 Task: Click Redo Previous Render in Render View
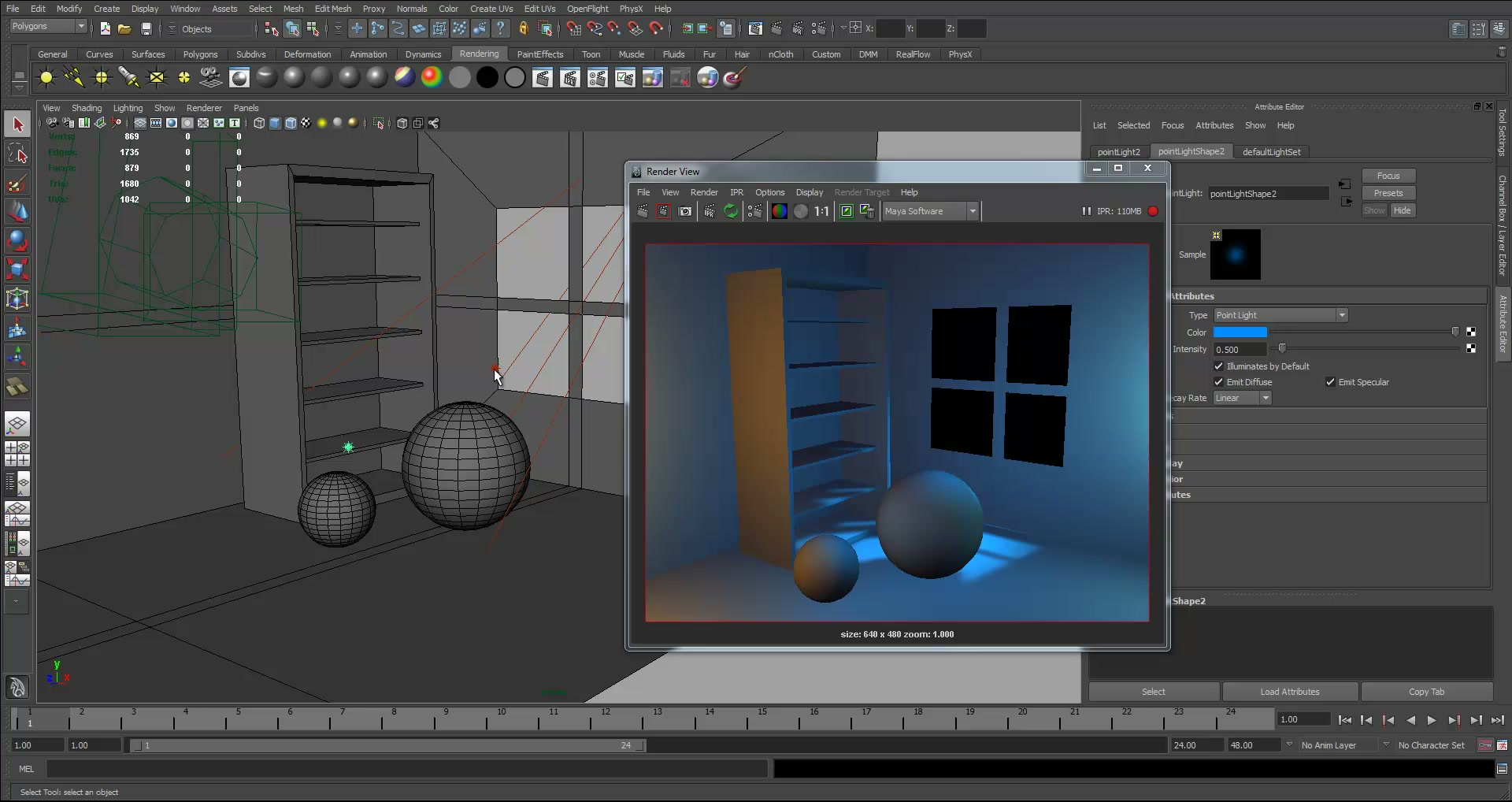point(643,211)
